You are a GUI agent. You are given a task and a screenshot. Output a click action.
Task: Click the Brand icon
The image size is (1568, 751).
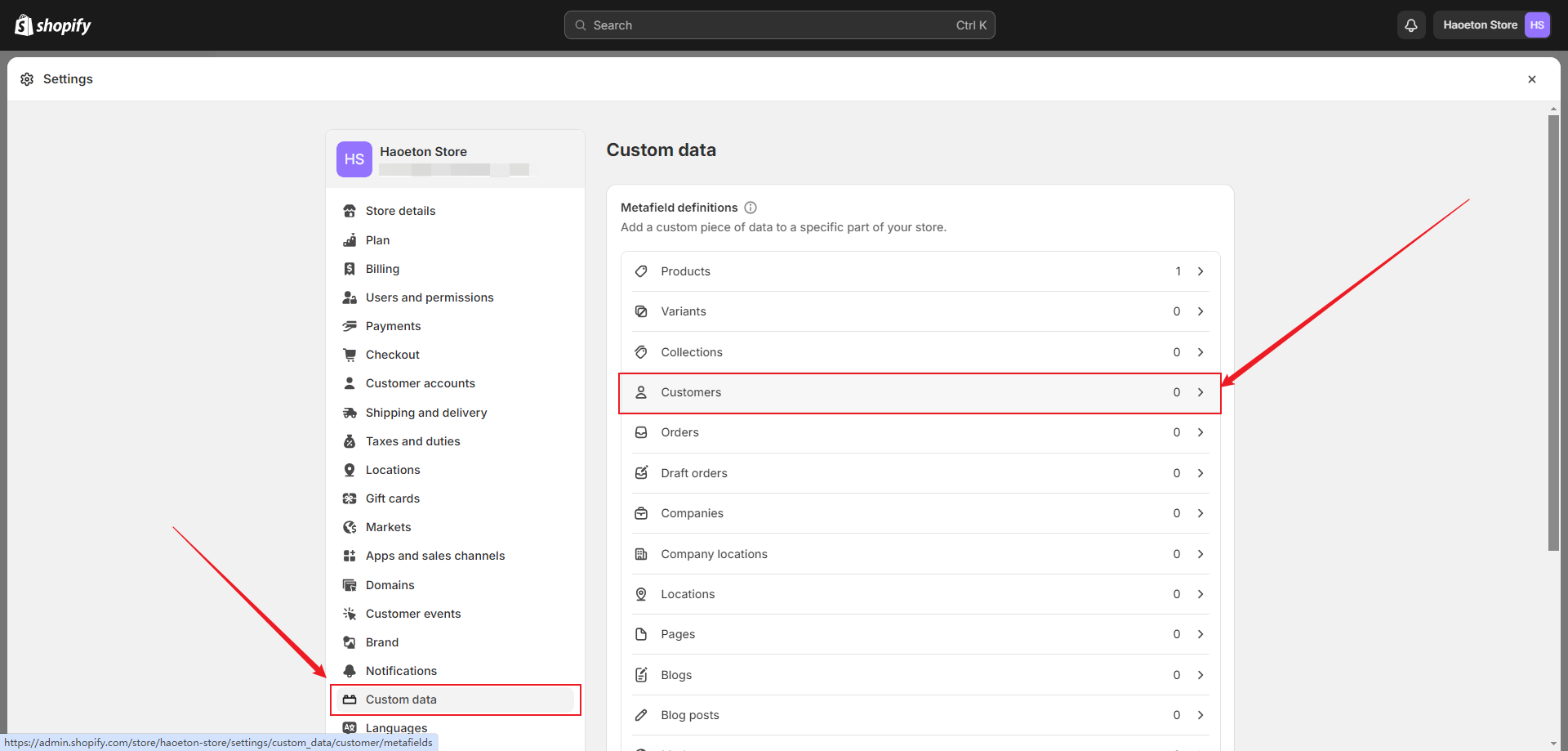(350, 642)
